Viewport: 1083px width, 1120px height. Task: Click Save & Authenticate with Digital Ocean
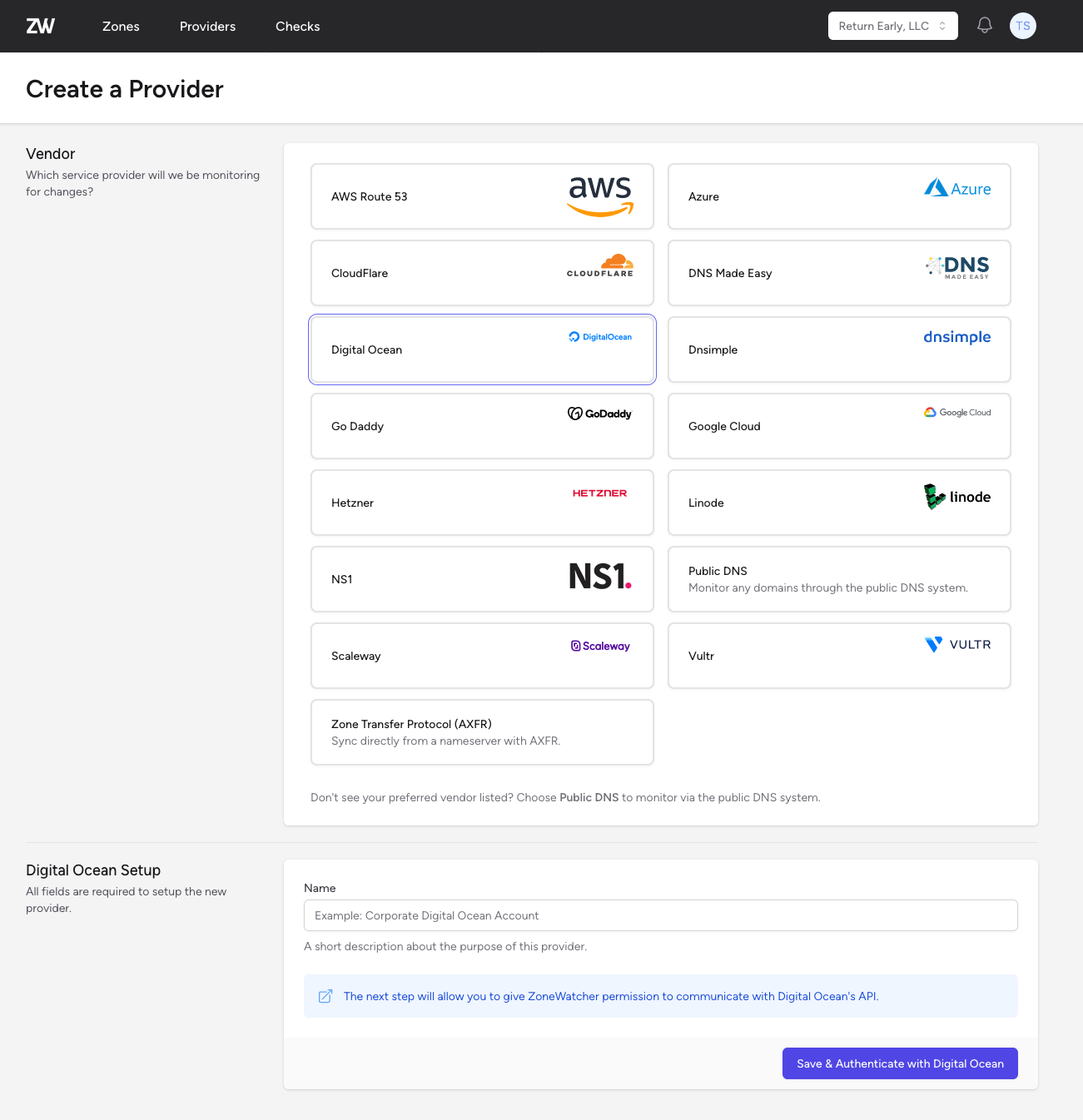click(899, 1063)
